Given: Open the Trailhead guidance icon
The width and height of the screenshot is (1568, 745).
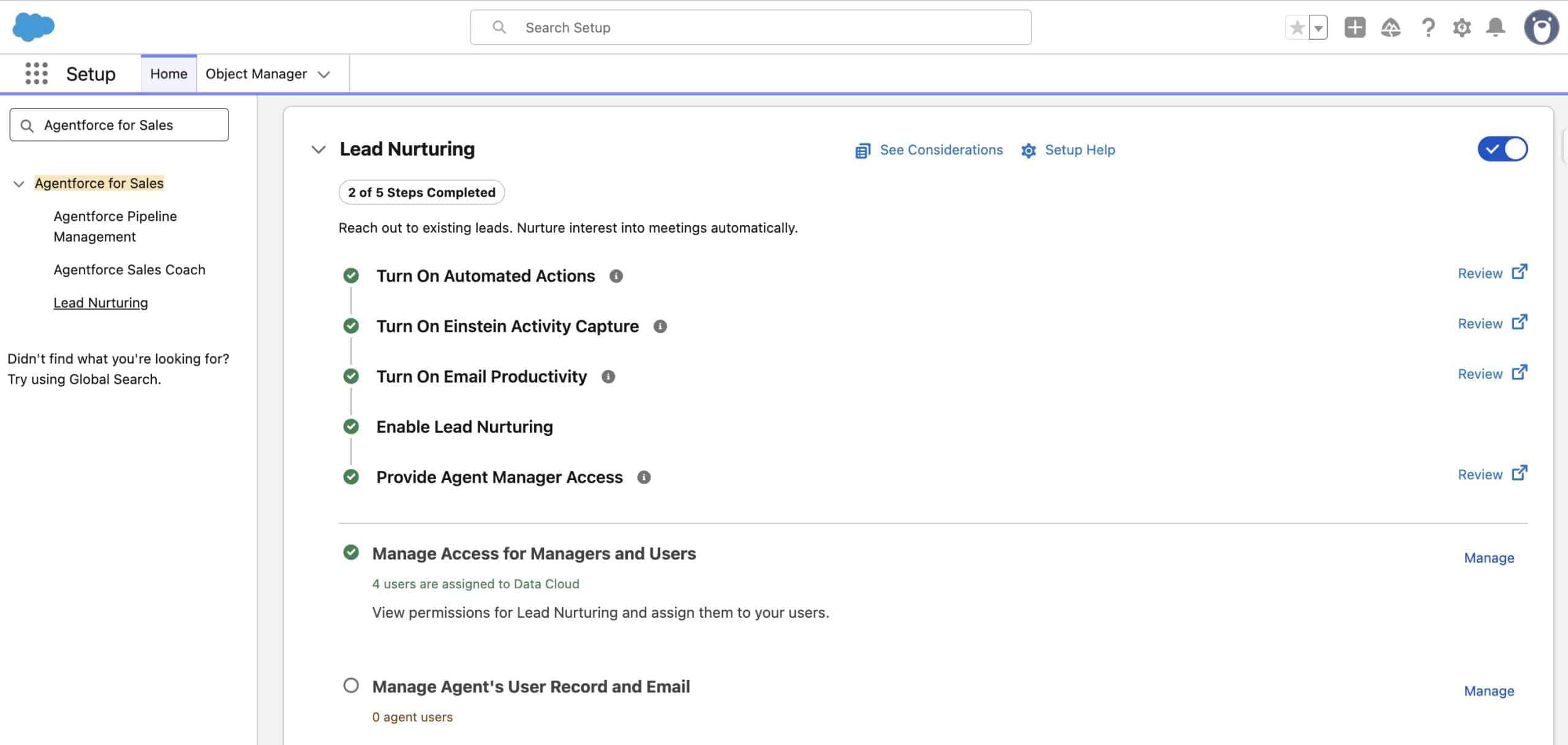Looking at the screenshot, I should (1390, 28).
